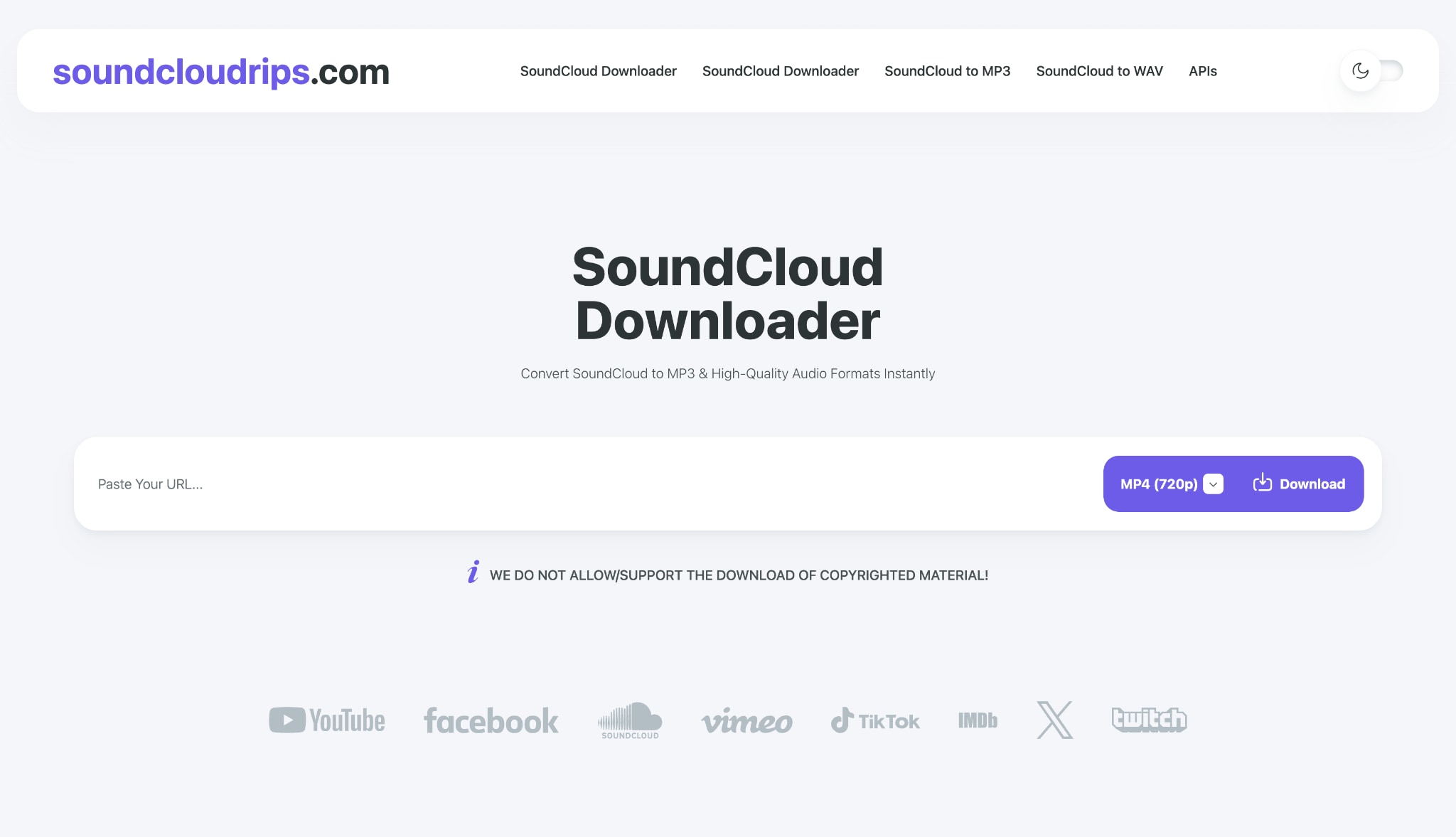
Task: Open the APIs navigation link
Action: click(1203, 71)
